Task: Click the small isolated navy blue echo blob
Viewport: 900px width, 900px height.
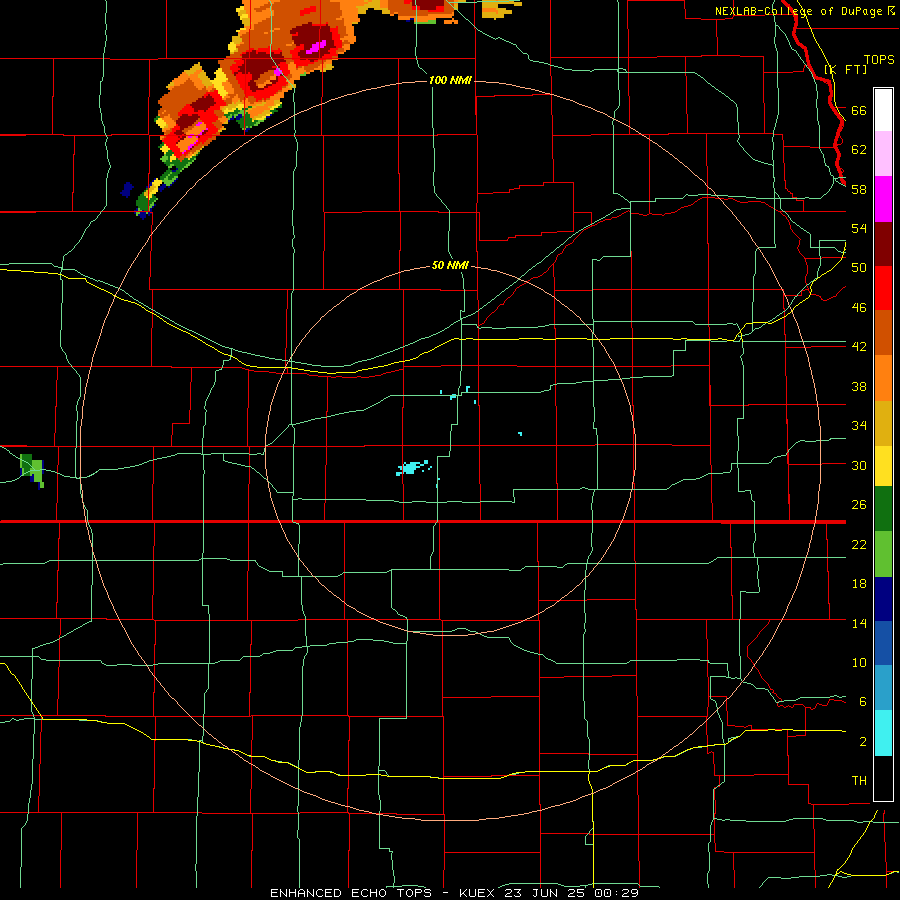Action: 127,189
